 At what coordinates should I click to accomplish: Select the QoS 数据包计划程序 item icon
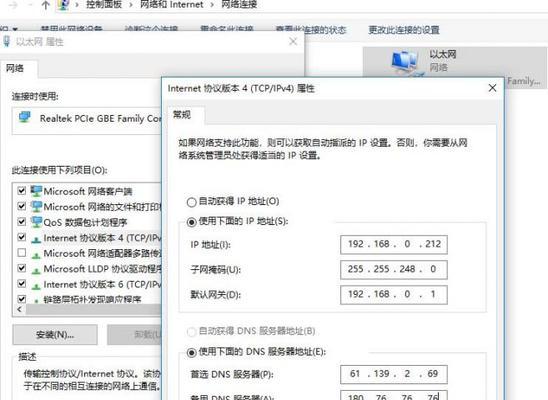coord(36,221)
